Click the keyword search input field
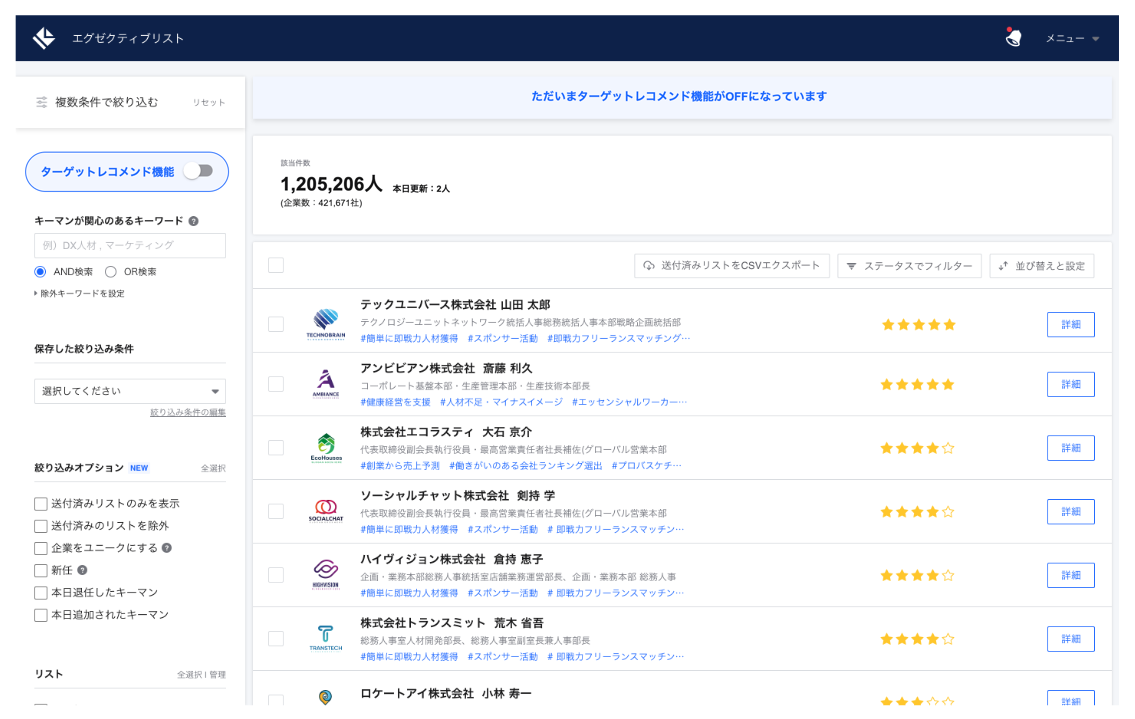 click(x=130, y=245)
